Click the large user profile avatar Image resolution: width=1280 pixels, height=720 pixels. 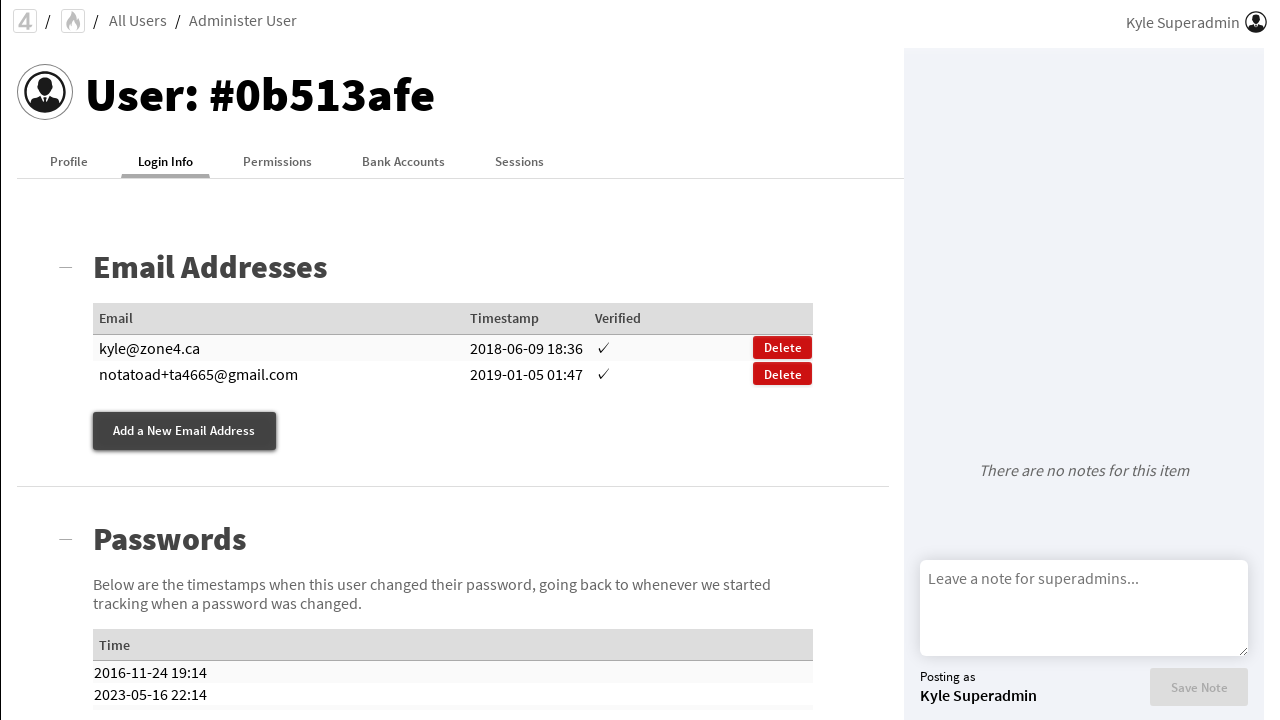pyautogui.click(x=45, y=92)
